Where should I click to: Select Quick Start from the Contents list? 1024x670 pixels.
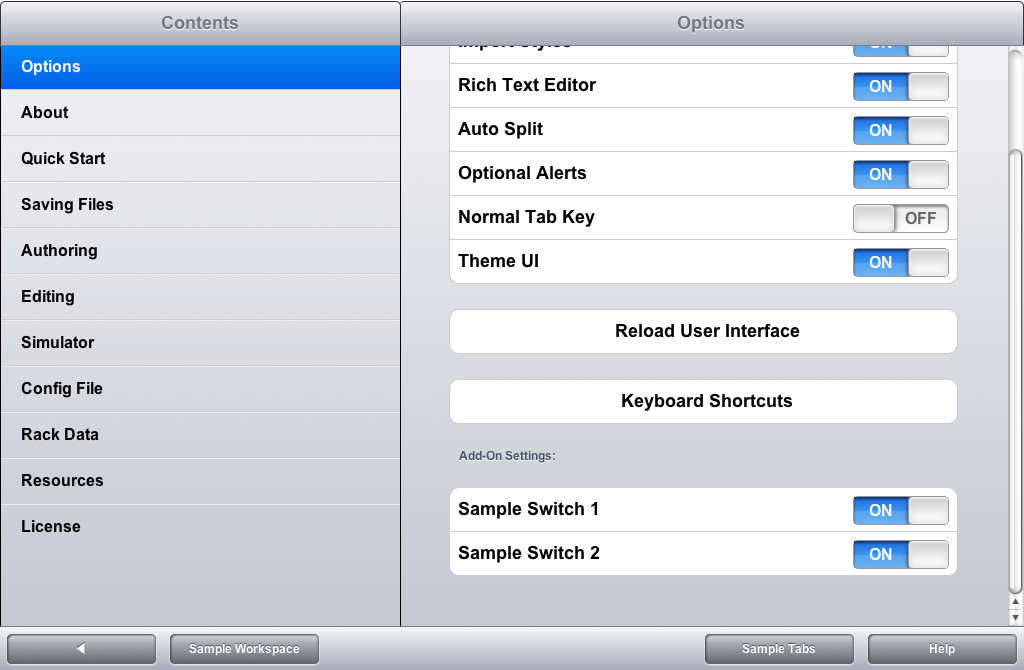(200, 158)
